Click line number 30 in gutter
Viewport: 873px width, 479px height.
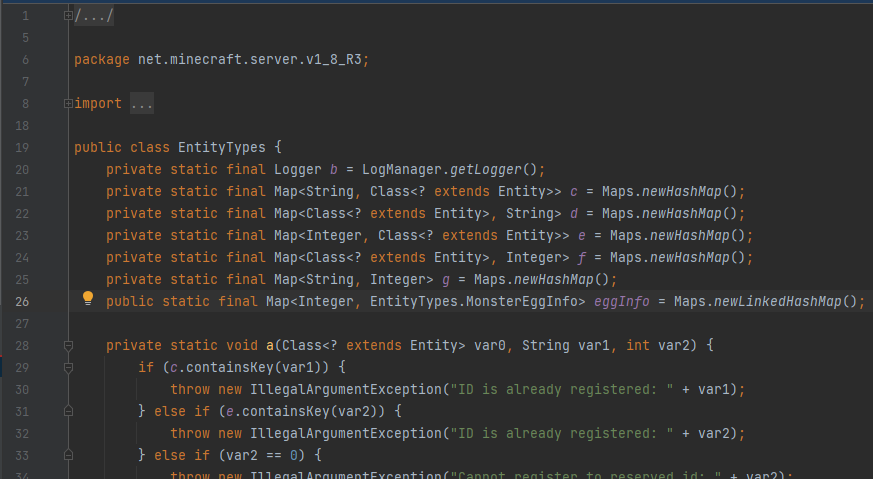point(22,390)
